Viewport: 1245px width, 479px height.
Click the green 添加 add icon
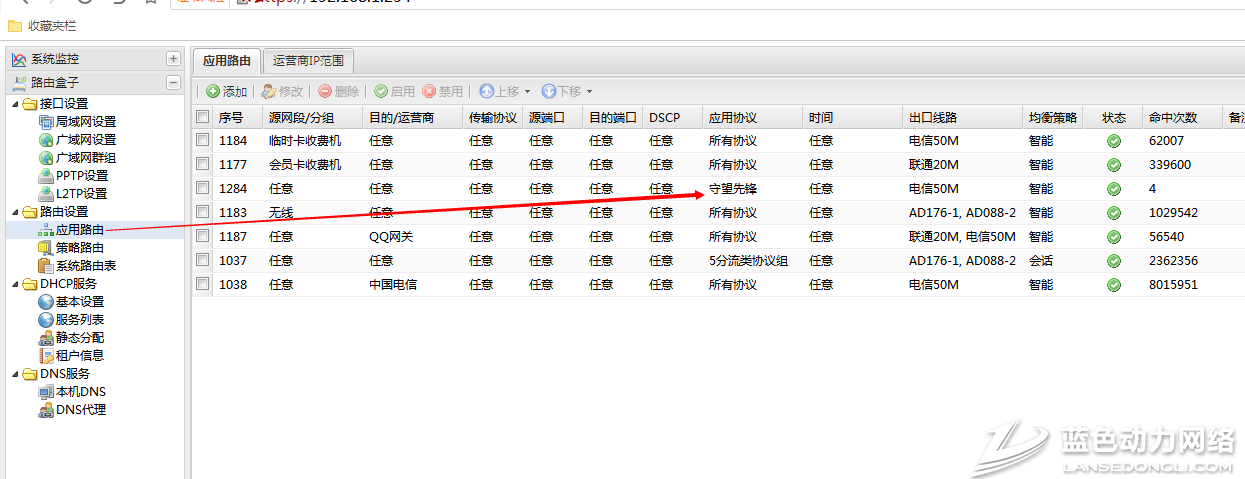[213, 91]
